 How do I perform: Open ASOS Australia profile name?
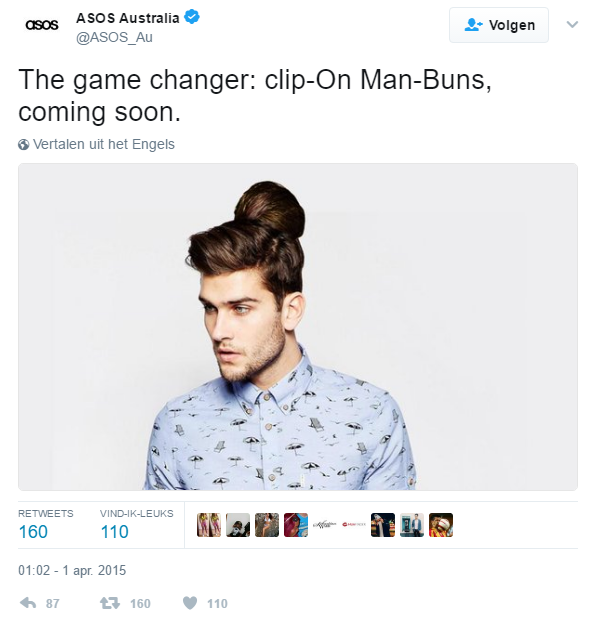127,18
